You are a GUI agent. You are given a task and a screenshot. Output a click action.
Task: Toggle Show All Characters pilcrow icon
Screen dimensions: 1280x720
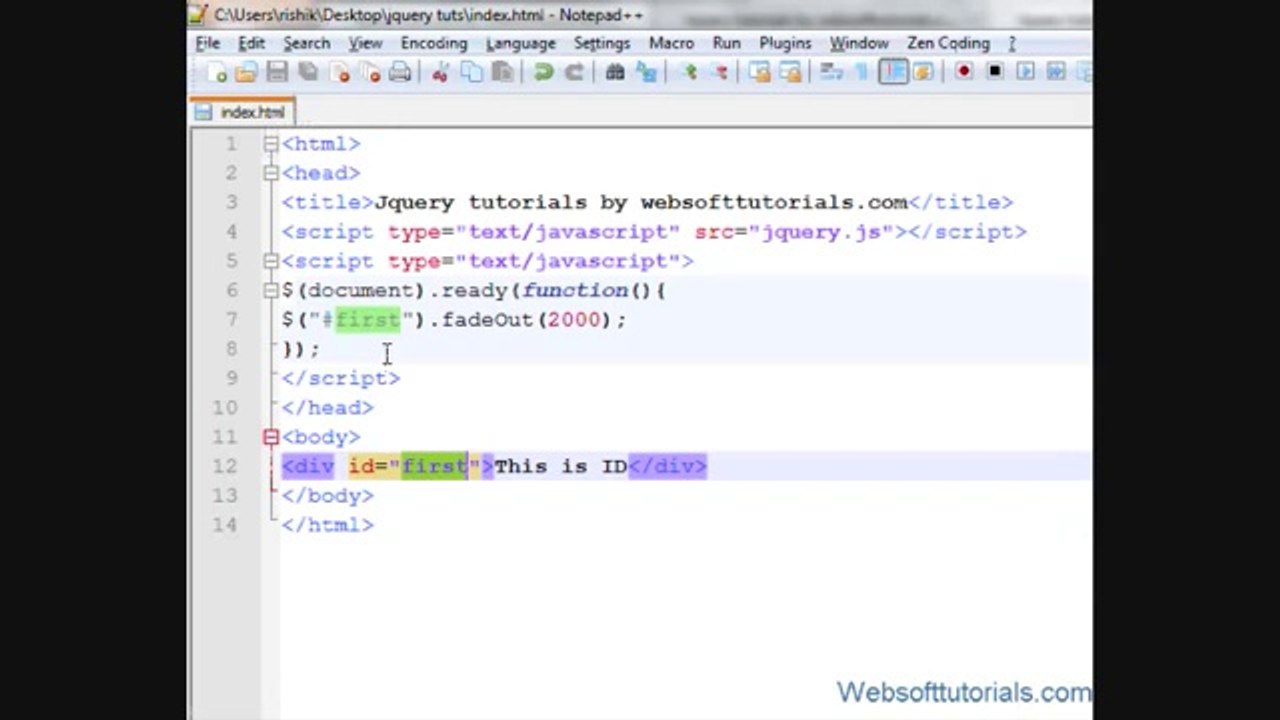861,72
